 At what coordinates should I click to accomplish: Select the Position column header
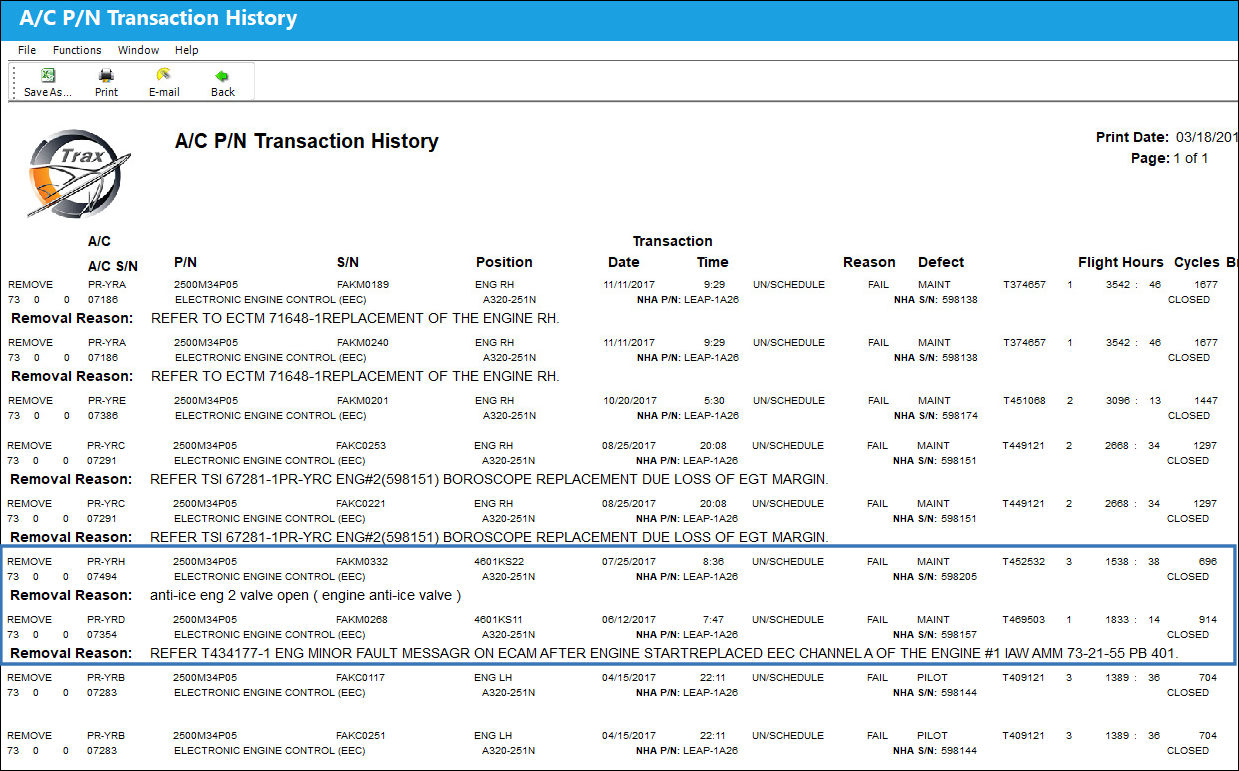pos(504,262)
